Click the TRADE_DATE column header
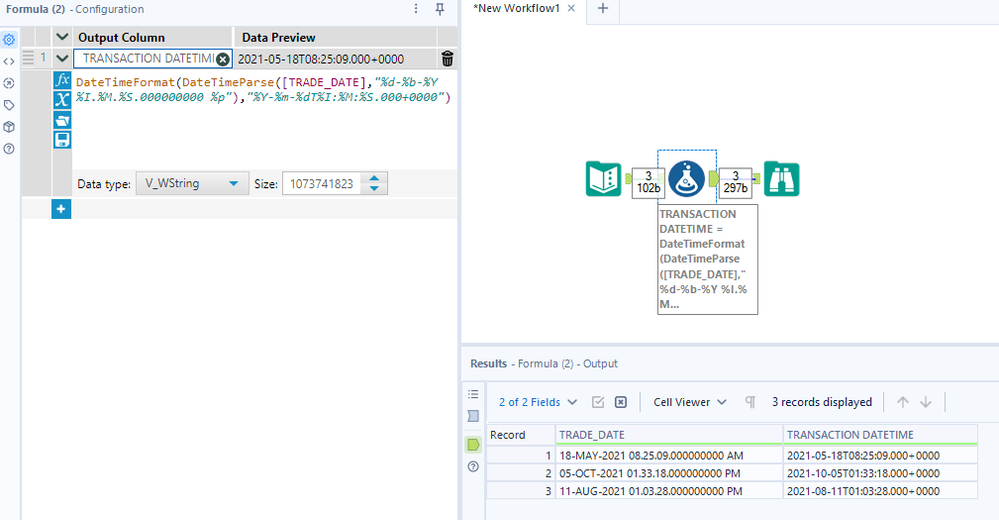 [x=669, y=435]
